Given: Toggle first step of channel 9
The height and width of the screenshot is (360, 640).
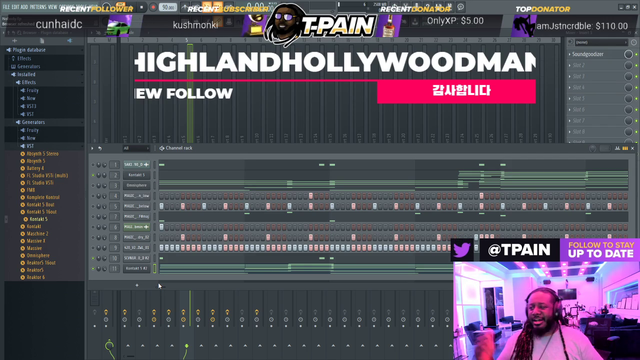Looking at the screenshot, I should coord(162,248).
